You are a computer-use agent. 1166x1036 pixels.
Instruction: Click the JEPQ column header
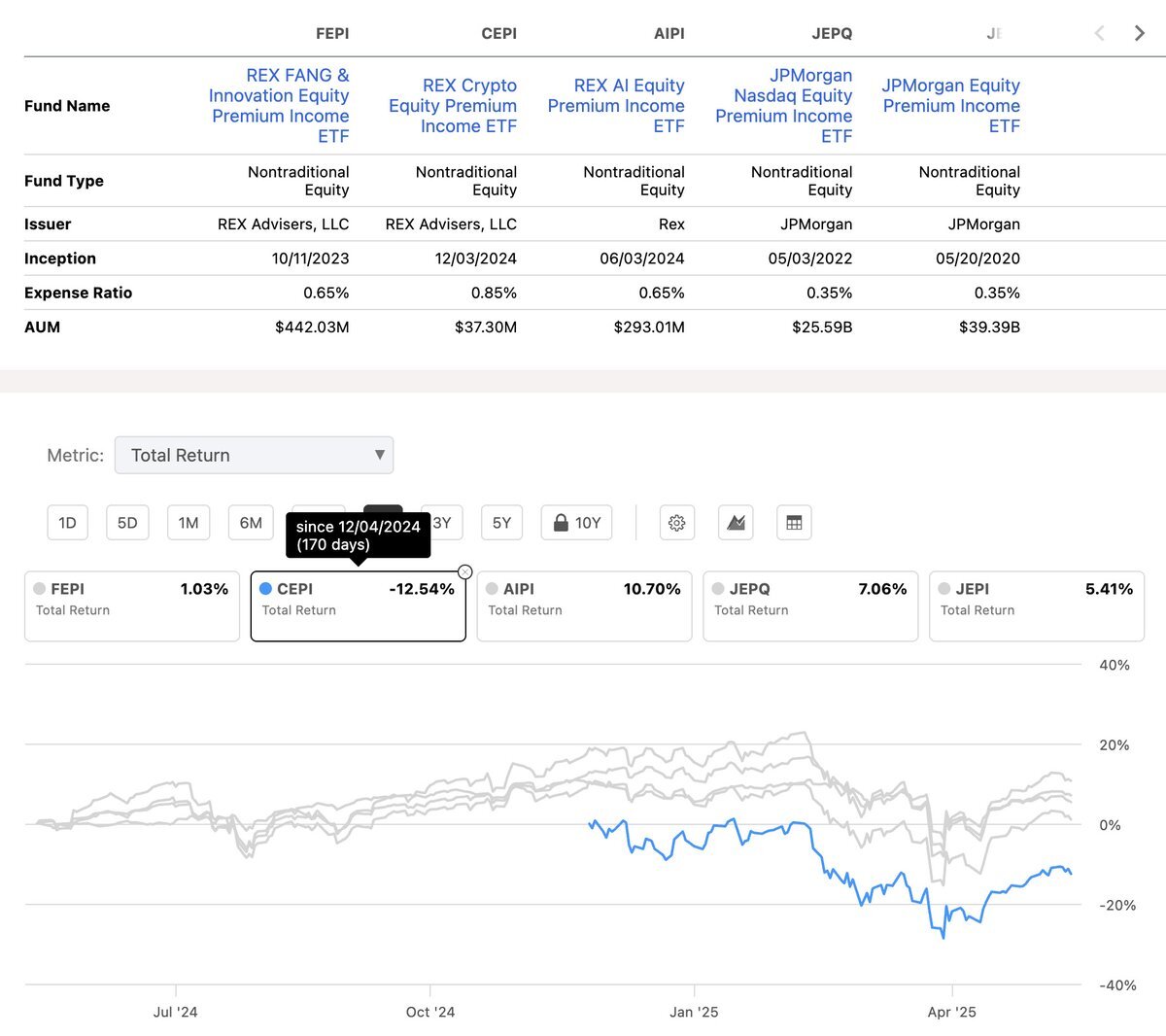pyautogui.click(x=832, y=34)
